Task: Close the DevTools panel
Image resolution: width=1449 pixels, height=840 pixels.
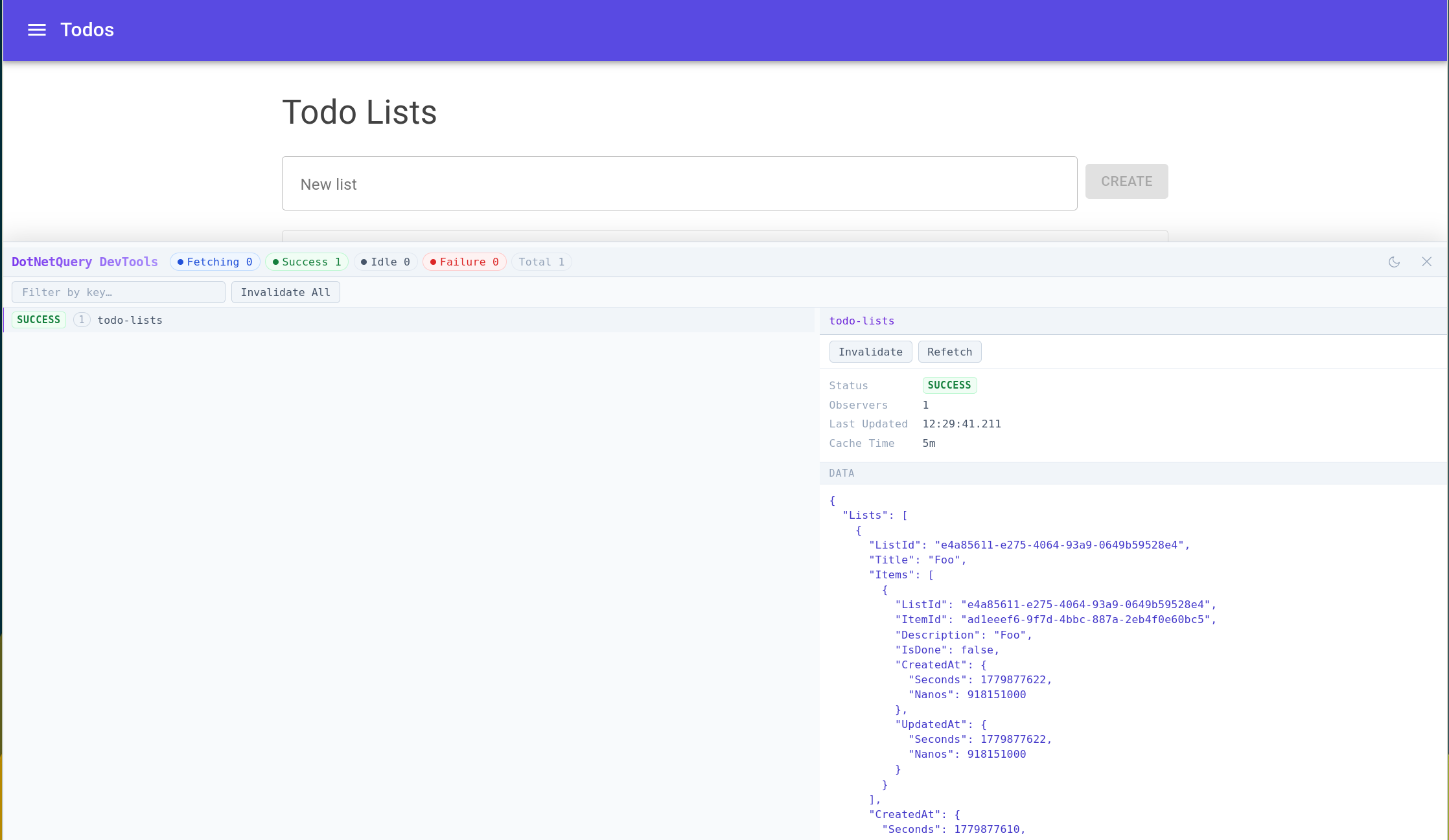Action: (1427, 262)
